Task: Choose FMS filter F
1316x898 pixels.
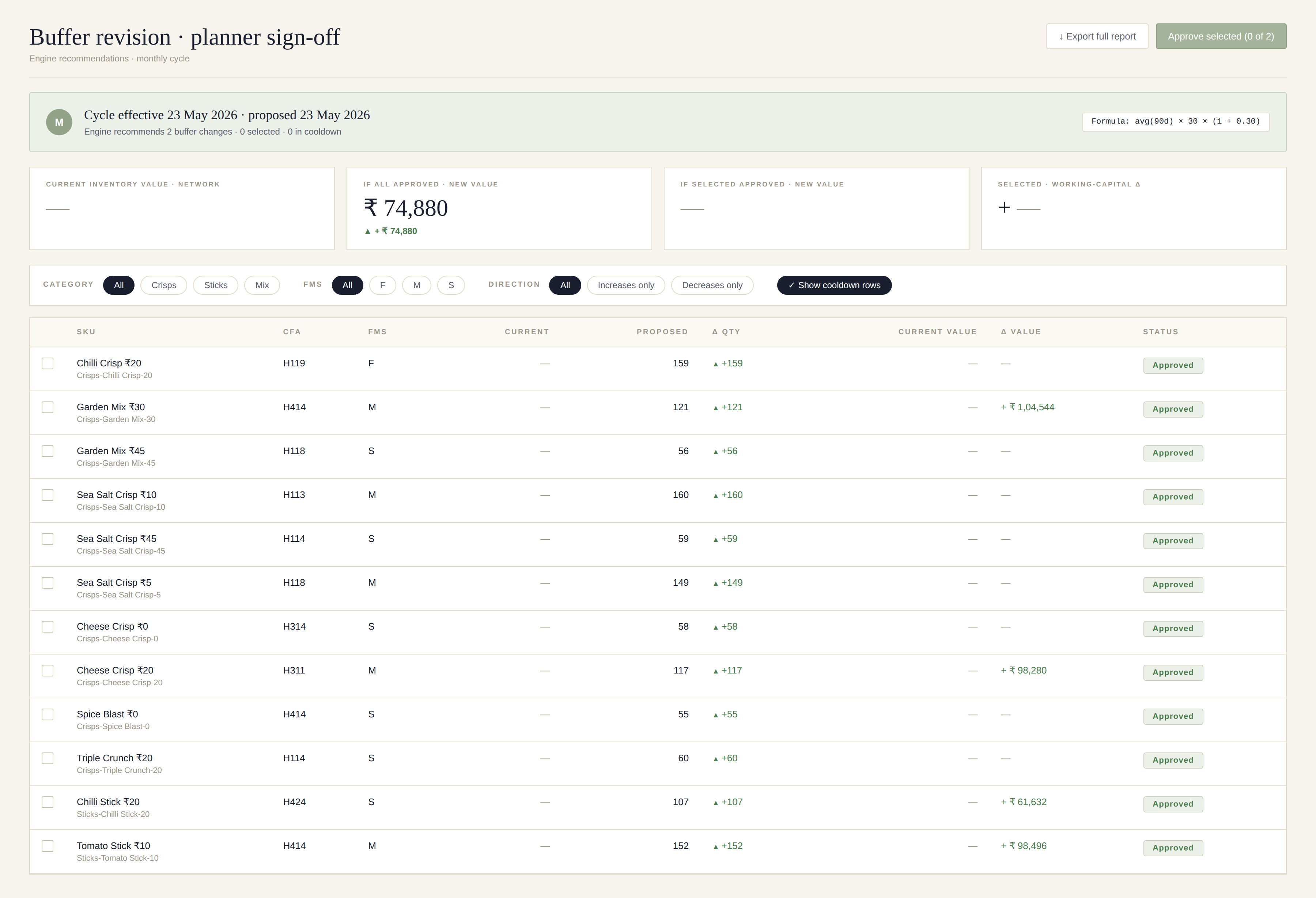Action: click(383, 285)
